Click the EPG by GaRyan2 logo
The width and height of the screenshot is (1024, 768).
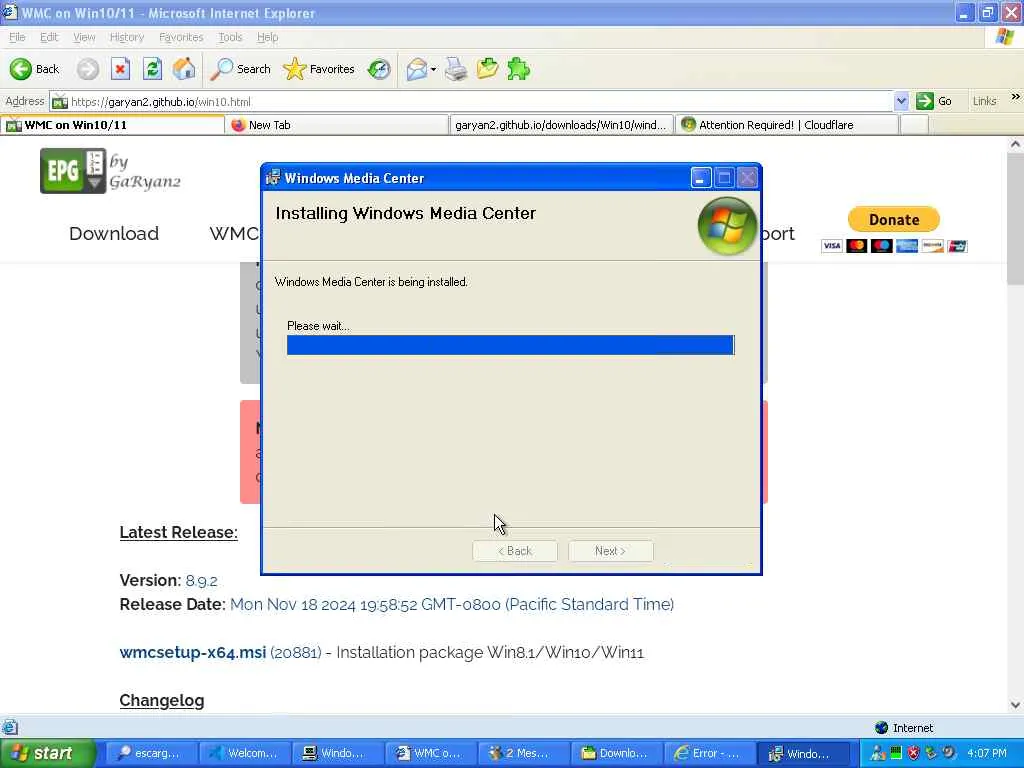coord(110,171)
